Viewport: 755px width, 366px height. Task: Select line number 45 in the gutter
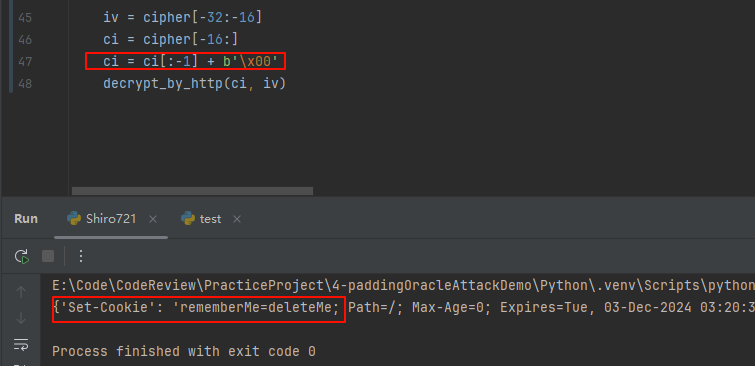pyautogui.click(x=25, y=17)
